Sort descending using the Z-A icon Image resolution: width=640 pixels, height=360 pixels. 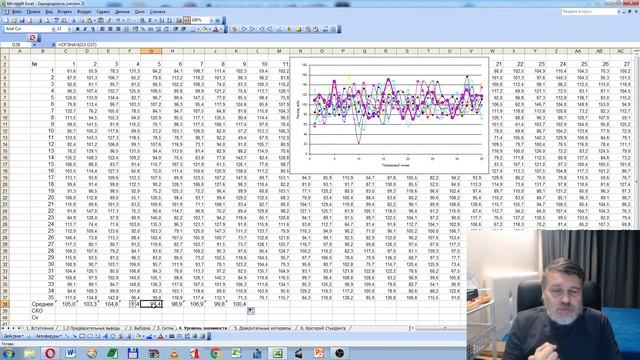[169, 20]
